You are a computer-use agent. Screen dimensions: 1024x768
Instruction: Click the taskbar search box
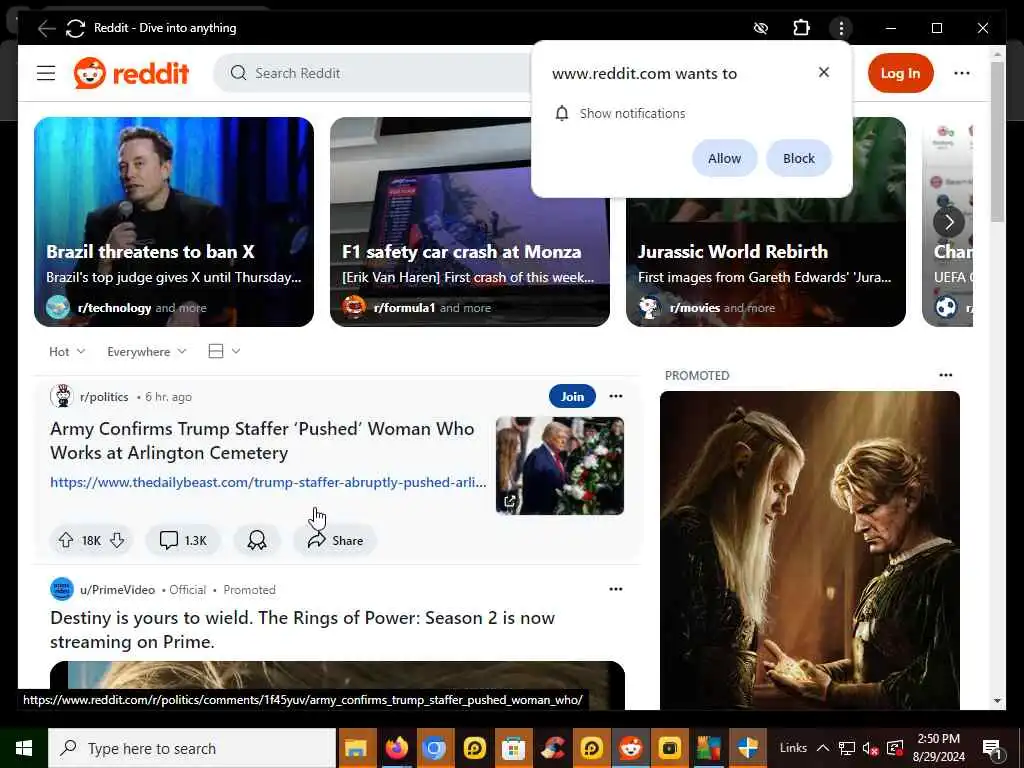coord(192,748)
